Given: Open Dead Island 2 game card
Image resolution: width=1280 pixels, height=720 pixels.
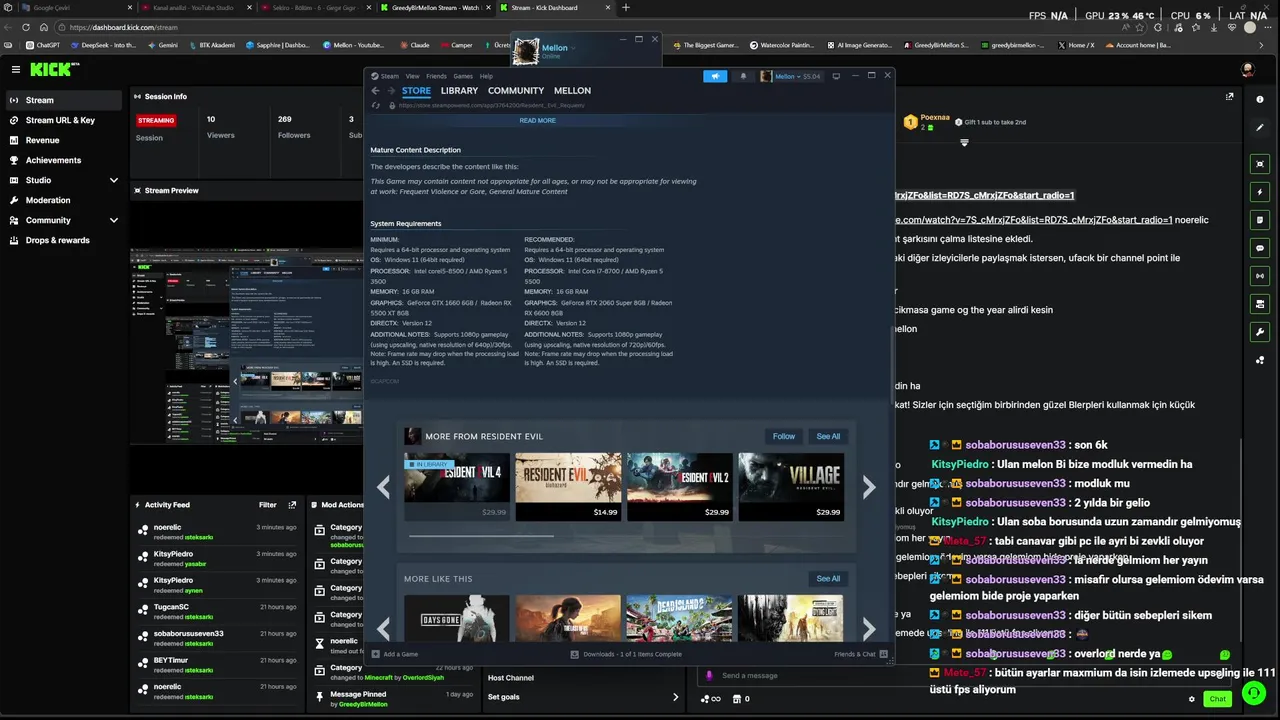Looking at the screenshot, I should [x=679, y=618].
